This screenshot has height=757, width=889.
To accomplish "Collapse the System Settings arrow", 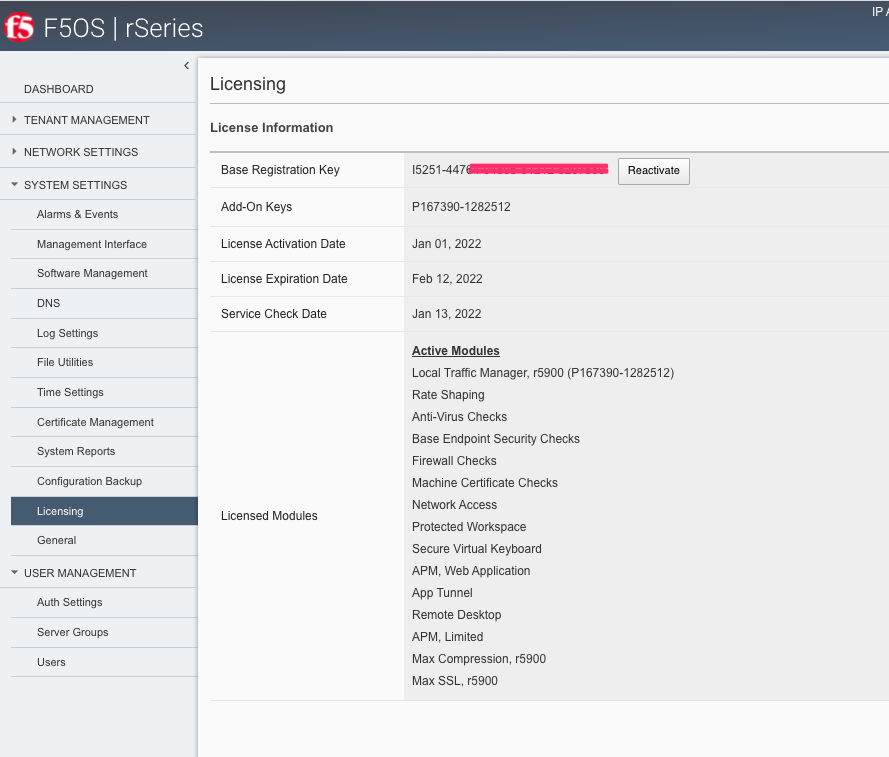I will [14, 184].
